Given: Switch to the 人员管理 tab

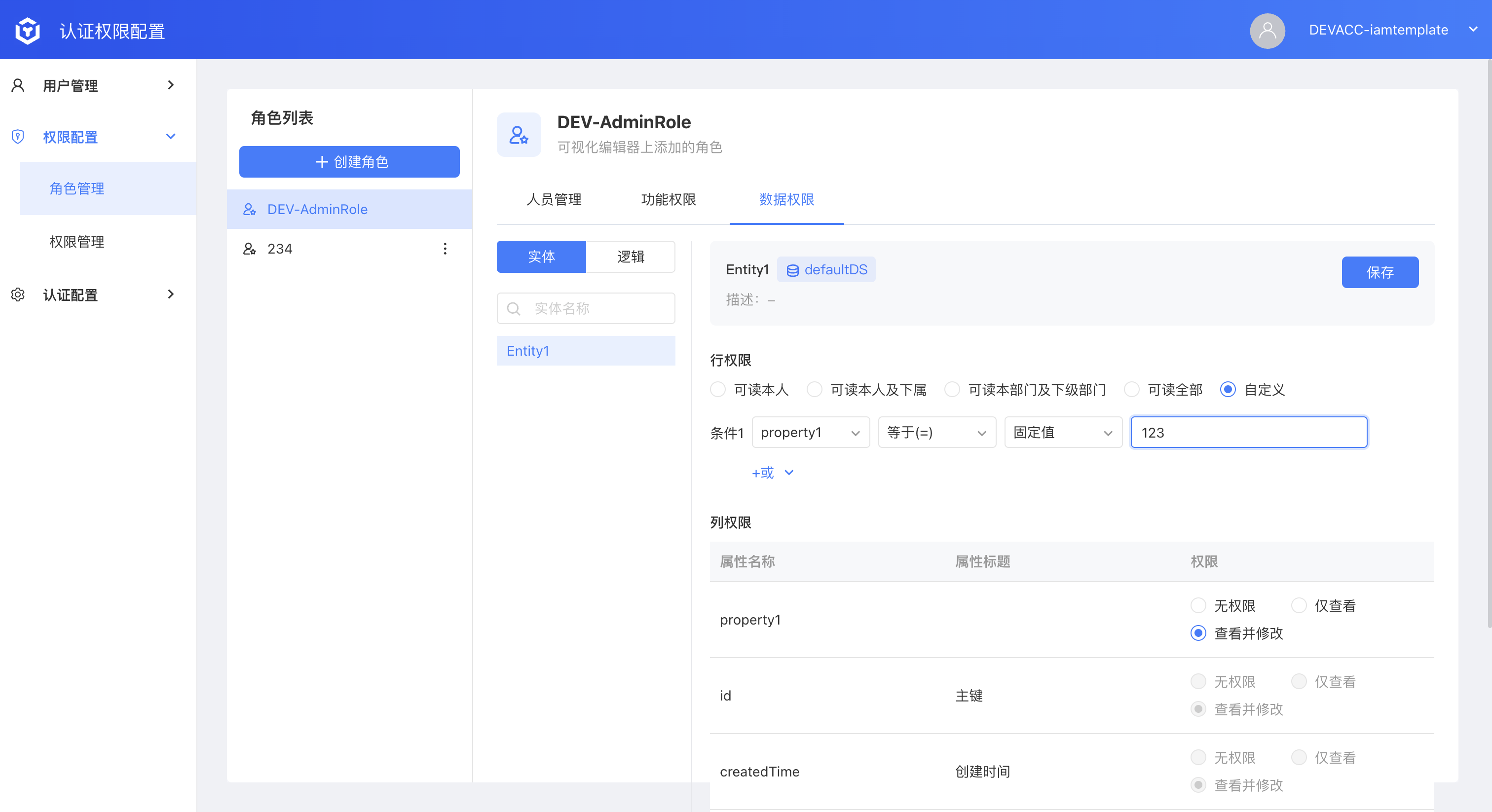Looking at the screenshot, I should click(x=554, y=199).
